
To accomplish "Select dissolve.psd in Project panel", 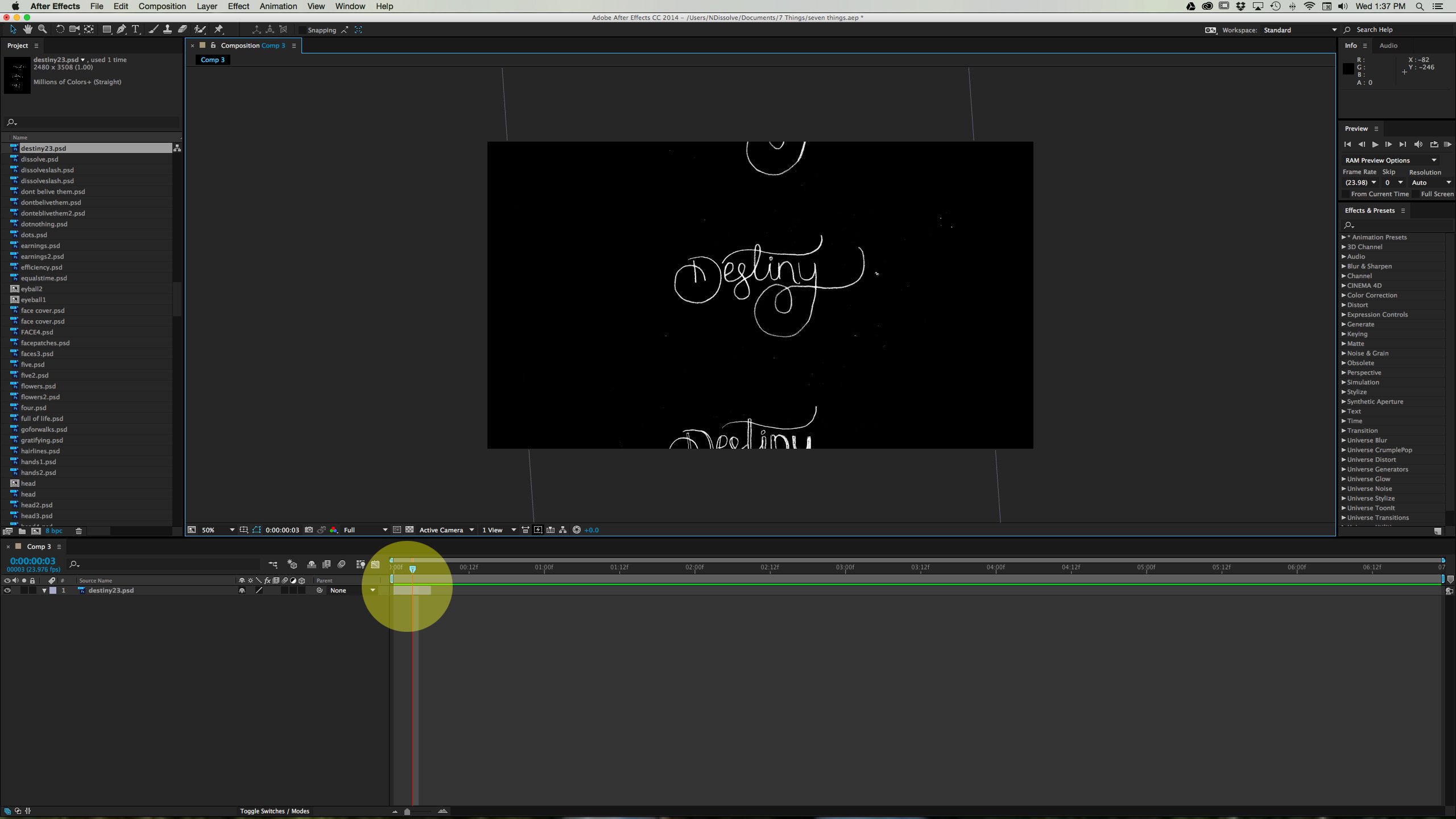I will pyautogui.click(x=39, y=159).
